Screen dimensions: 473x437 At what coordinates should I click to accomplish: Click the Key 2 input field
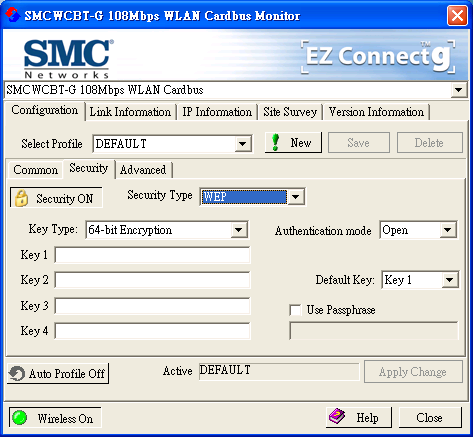coord(152,280)
